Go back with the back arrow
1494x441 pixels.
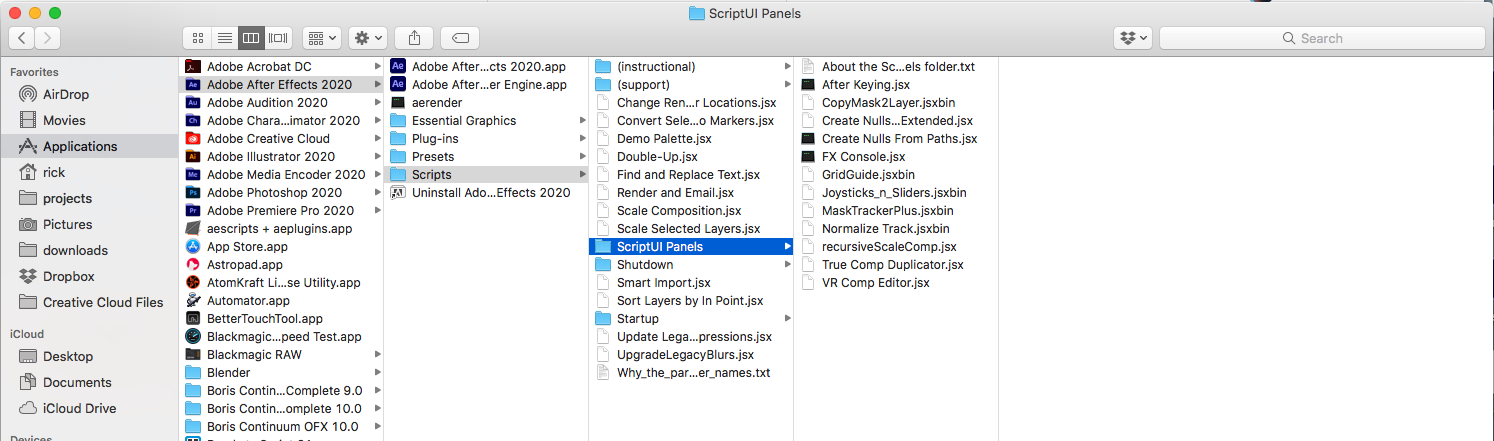[22, 38]
